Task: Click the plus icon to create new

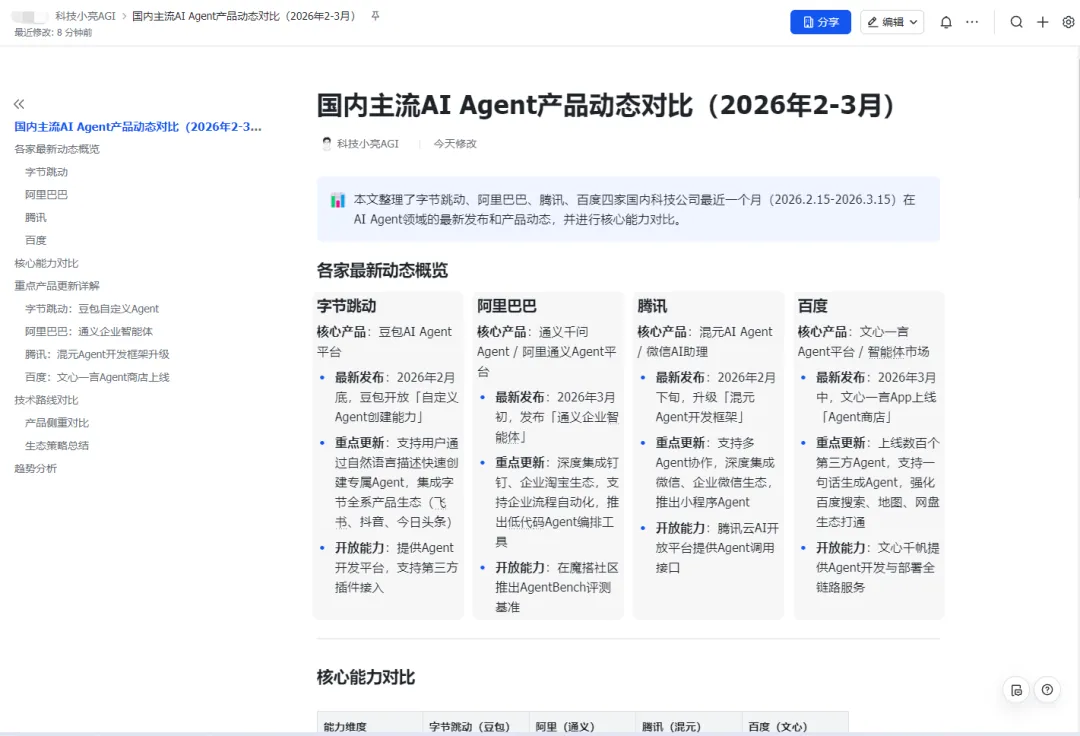Action: [1042, 22]
